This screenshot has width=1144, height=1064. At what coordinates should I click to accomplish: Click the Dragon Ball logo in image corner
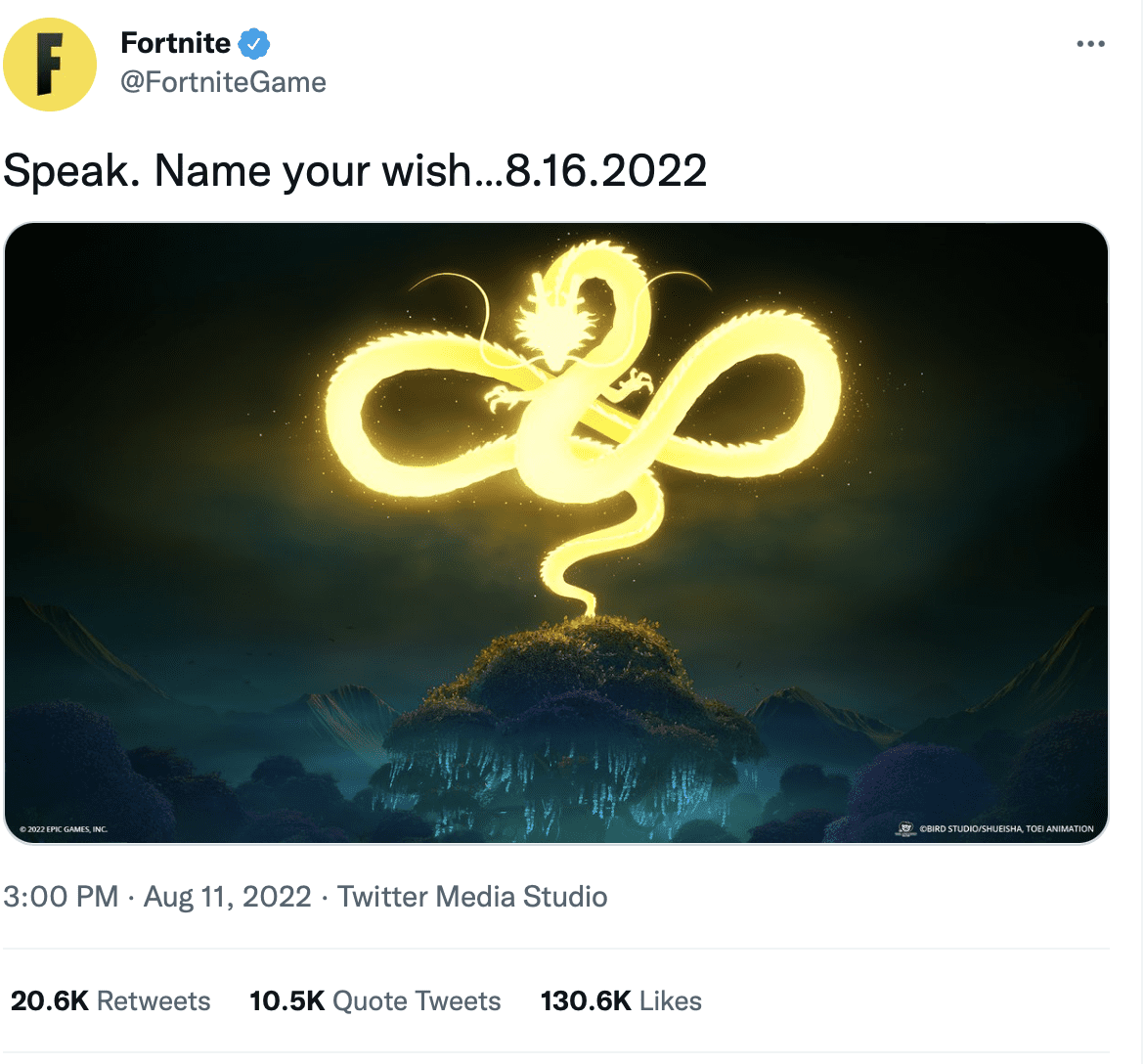tap(905, 828)
